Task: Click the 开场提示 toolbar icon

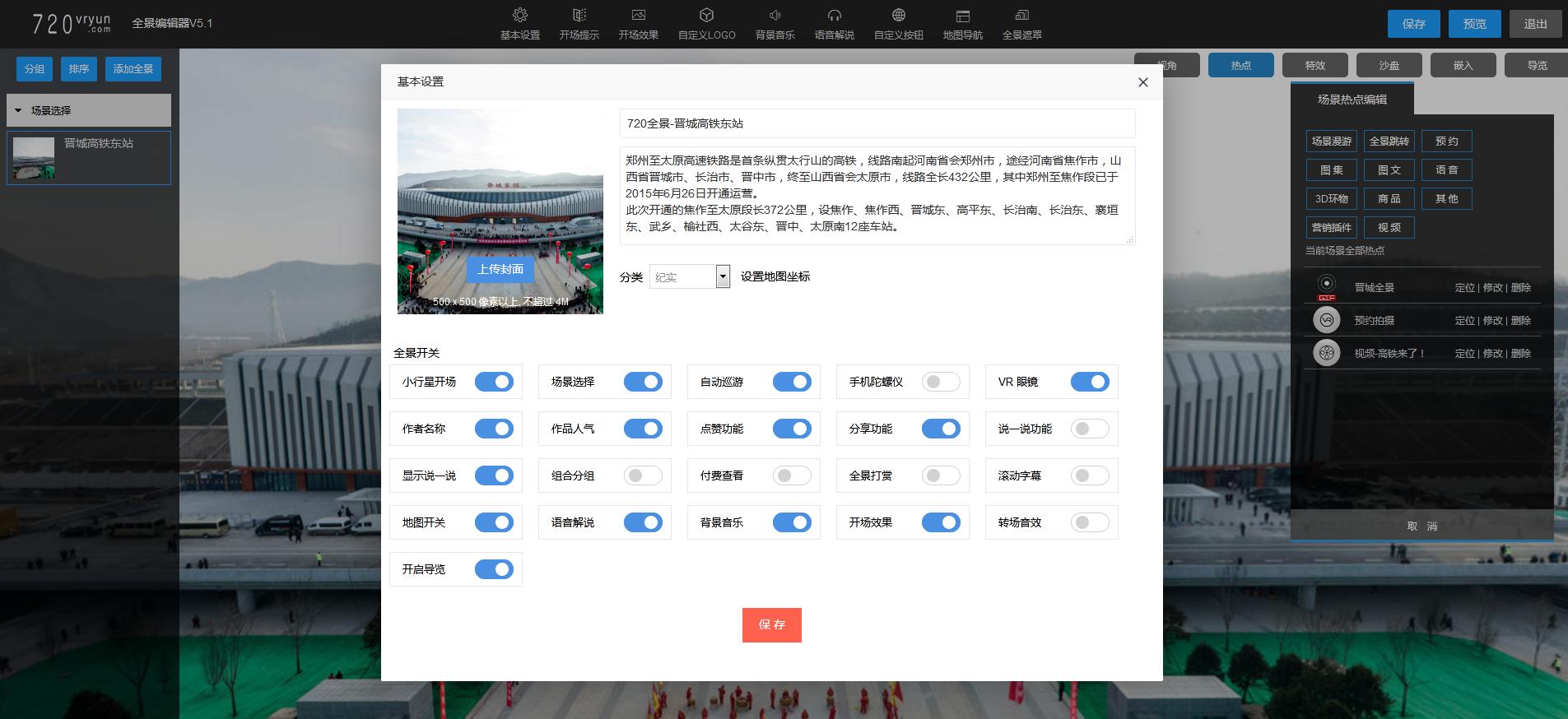Action: click(579, 16)
